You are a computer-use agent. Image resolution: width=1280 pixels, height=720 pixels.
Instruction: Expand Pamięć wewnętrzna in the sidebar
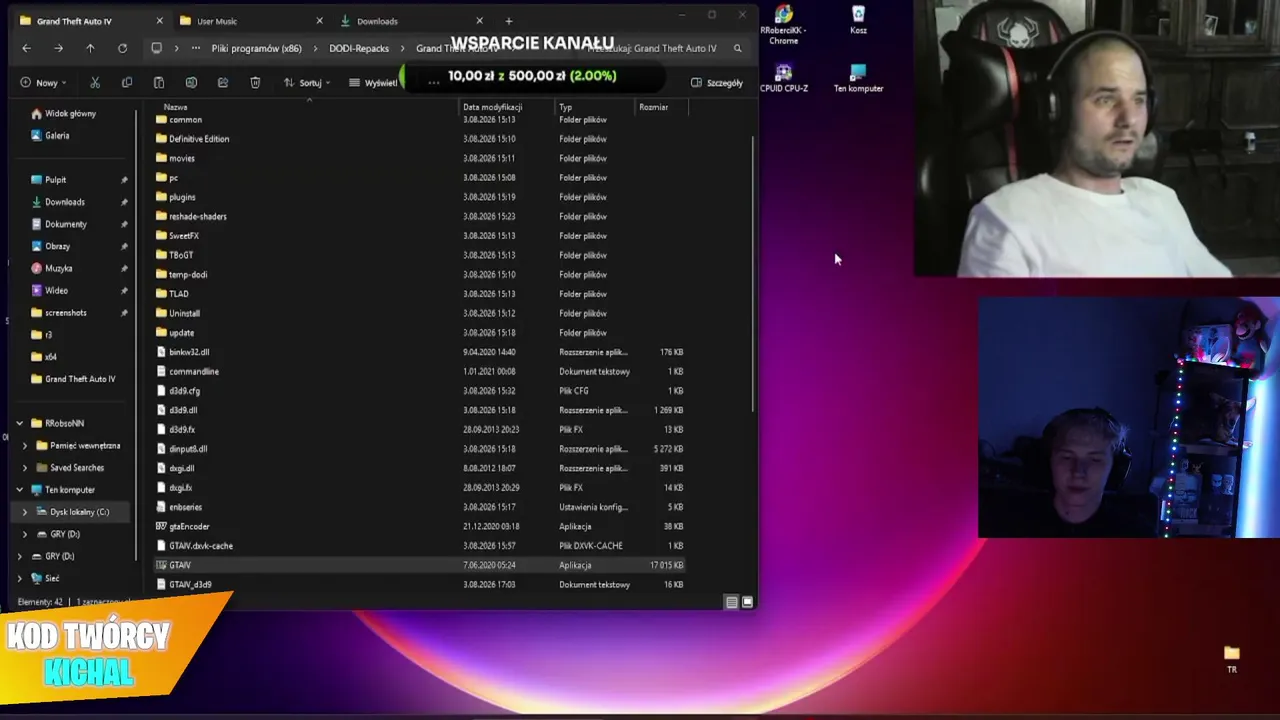(25, 446)
